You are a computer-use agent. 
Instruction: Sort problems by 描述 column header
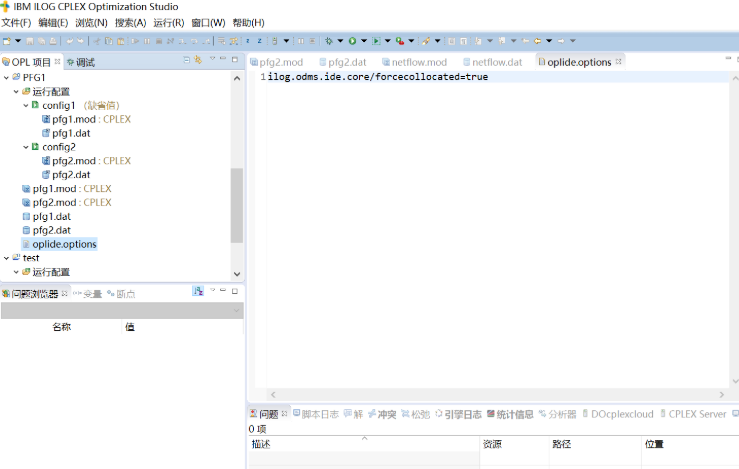[x=364, y=444]
